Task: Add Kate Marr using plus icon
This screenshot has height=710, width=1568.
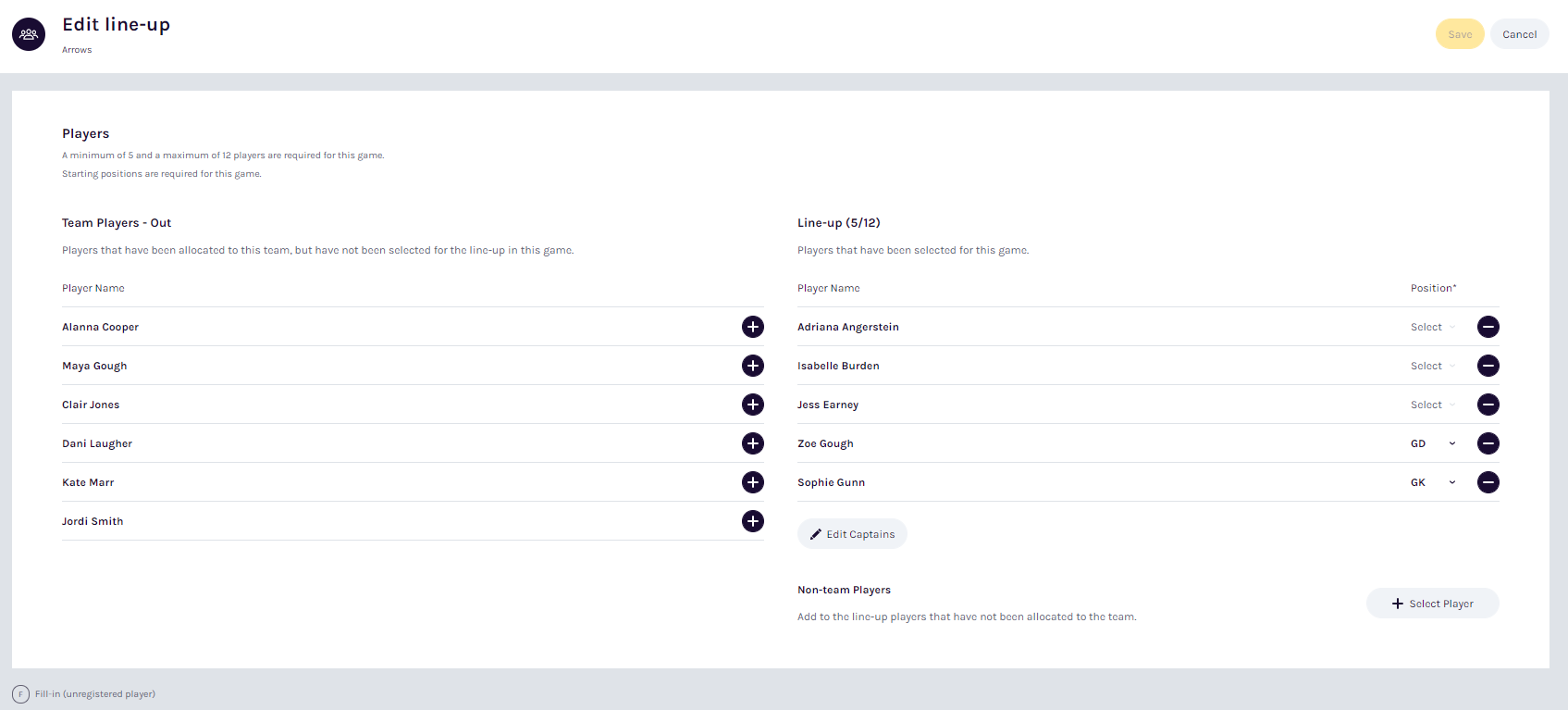Action: (x=753, y=482)
